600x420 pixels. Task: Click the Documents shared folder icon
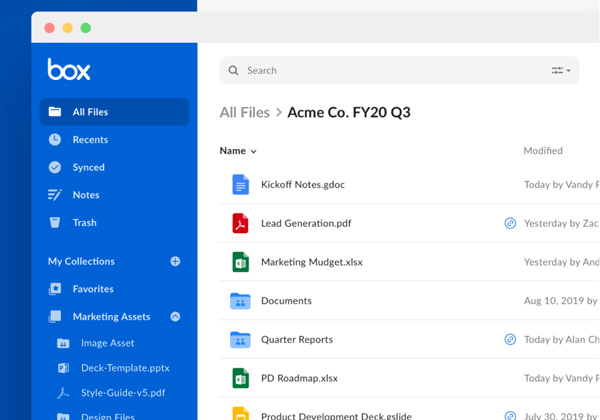pos(240,301)
